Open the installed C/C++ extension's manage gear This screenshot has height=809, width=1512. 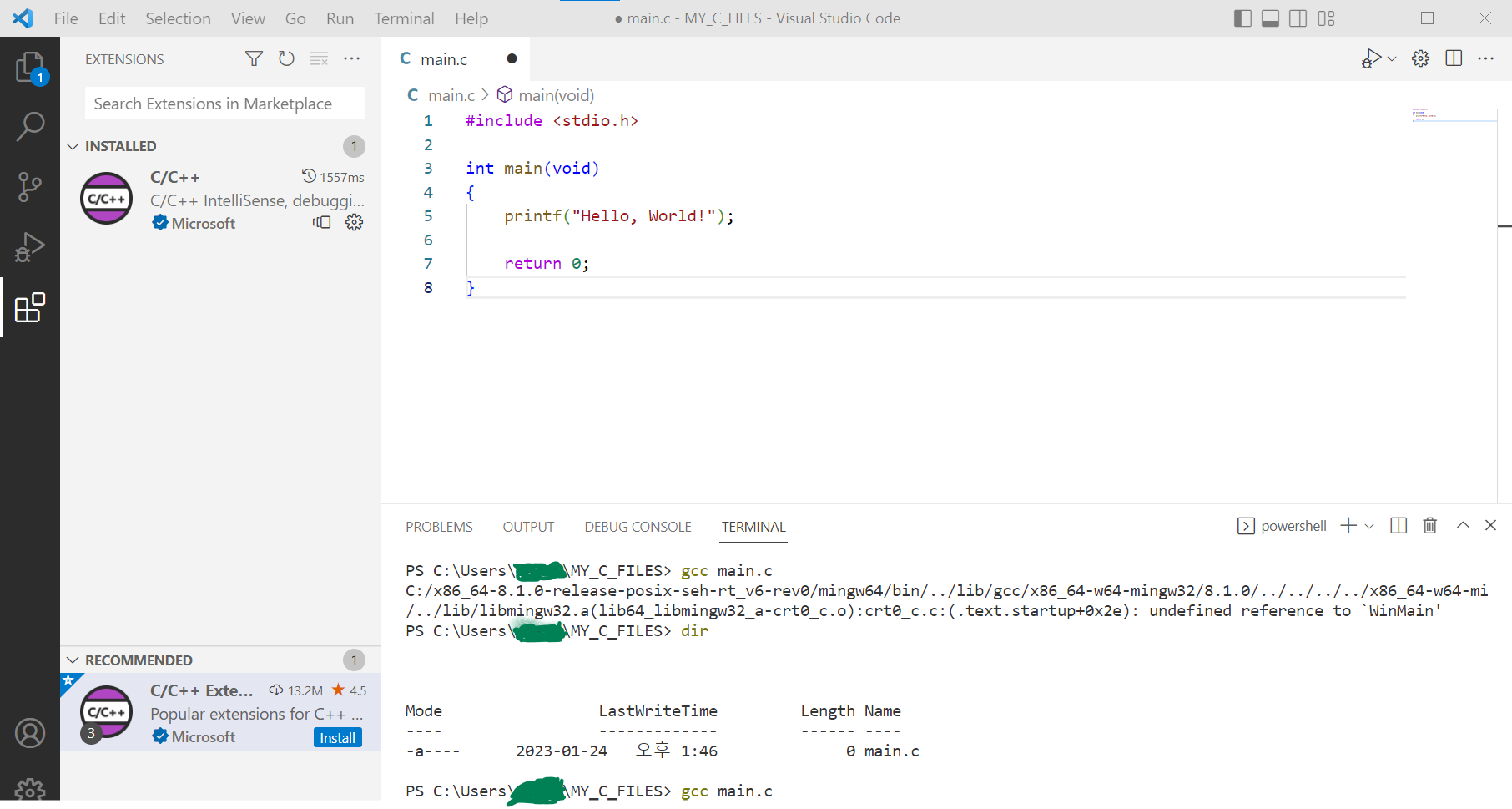click(x=354, y=222)
